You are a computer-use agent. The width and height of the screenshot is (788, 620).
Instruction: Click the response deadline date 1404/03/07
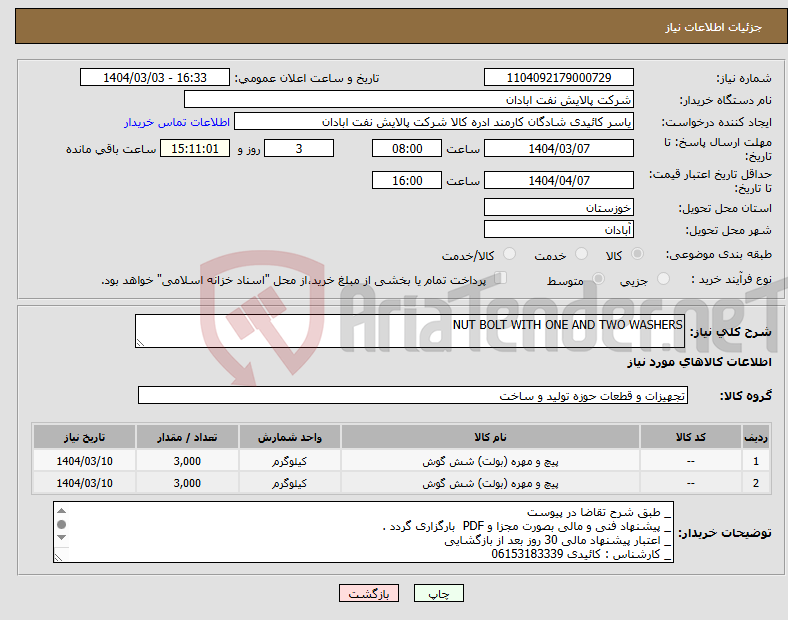558,148
